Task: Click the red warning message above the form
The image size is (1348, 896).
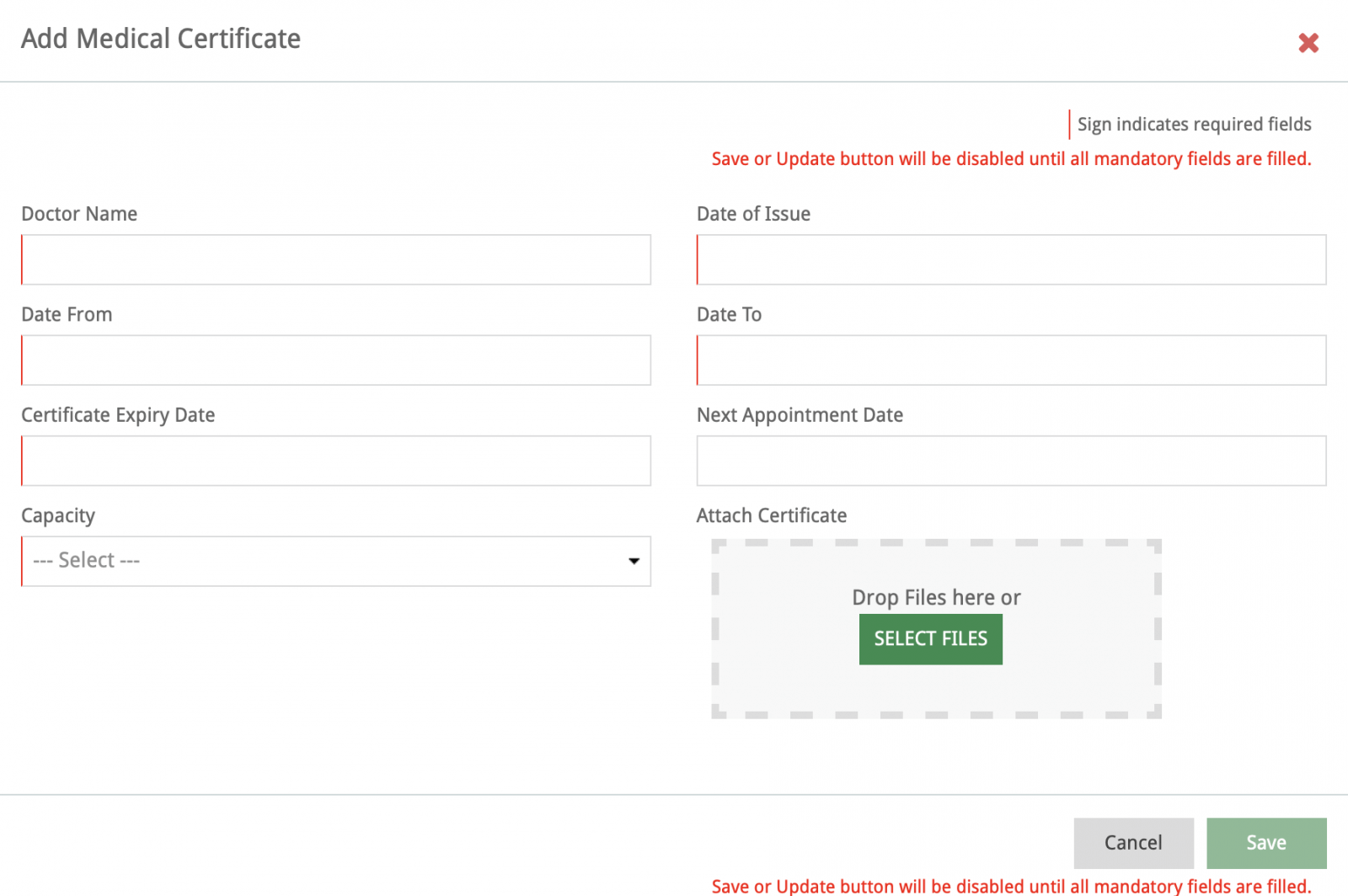Action: coord(1011,159)
